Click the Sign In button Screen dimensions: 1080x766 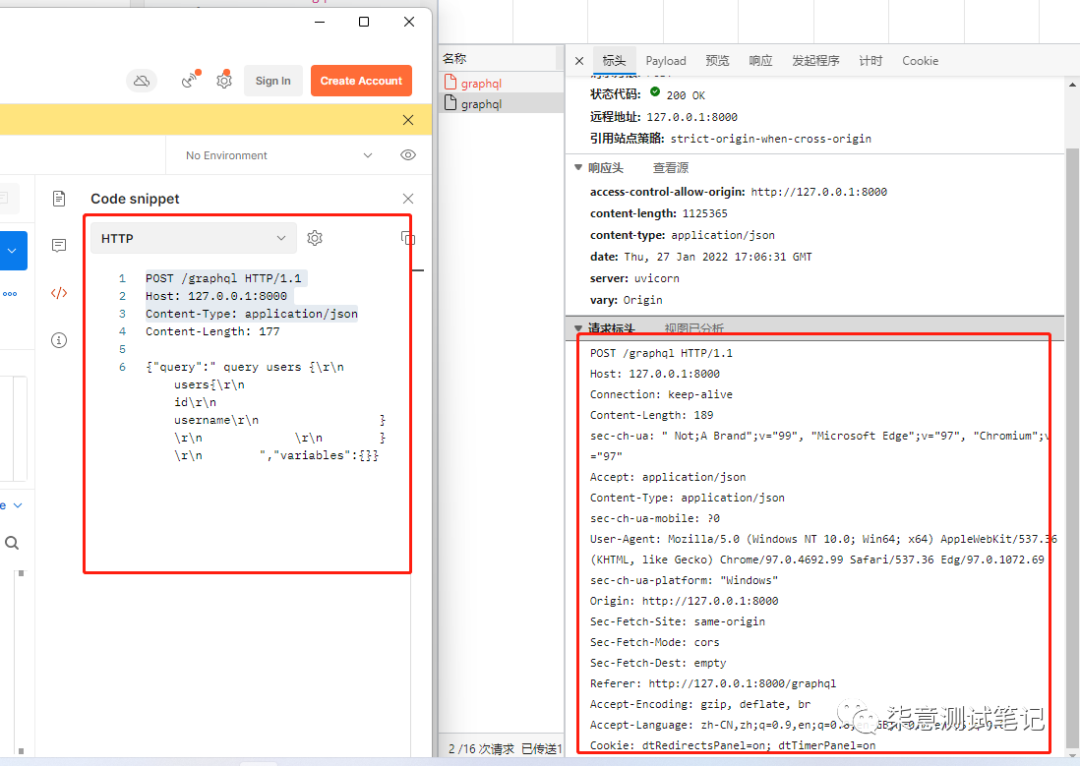[x=273, y=81]
